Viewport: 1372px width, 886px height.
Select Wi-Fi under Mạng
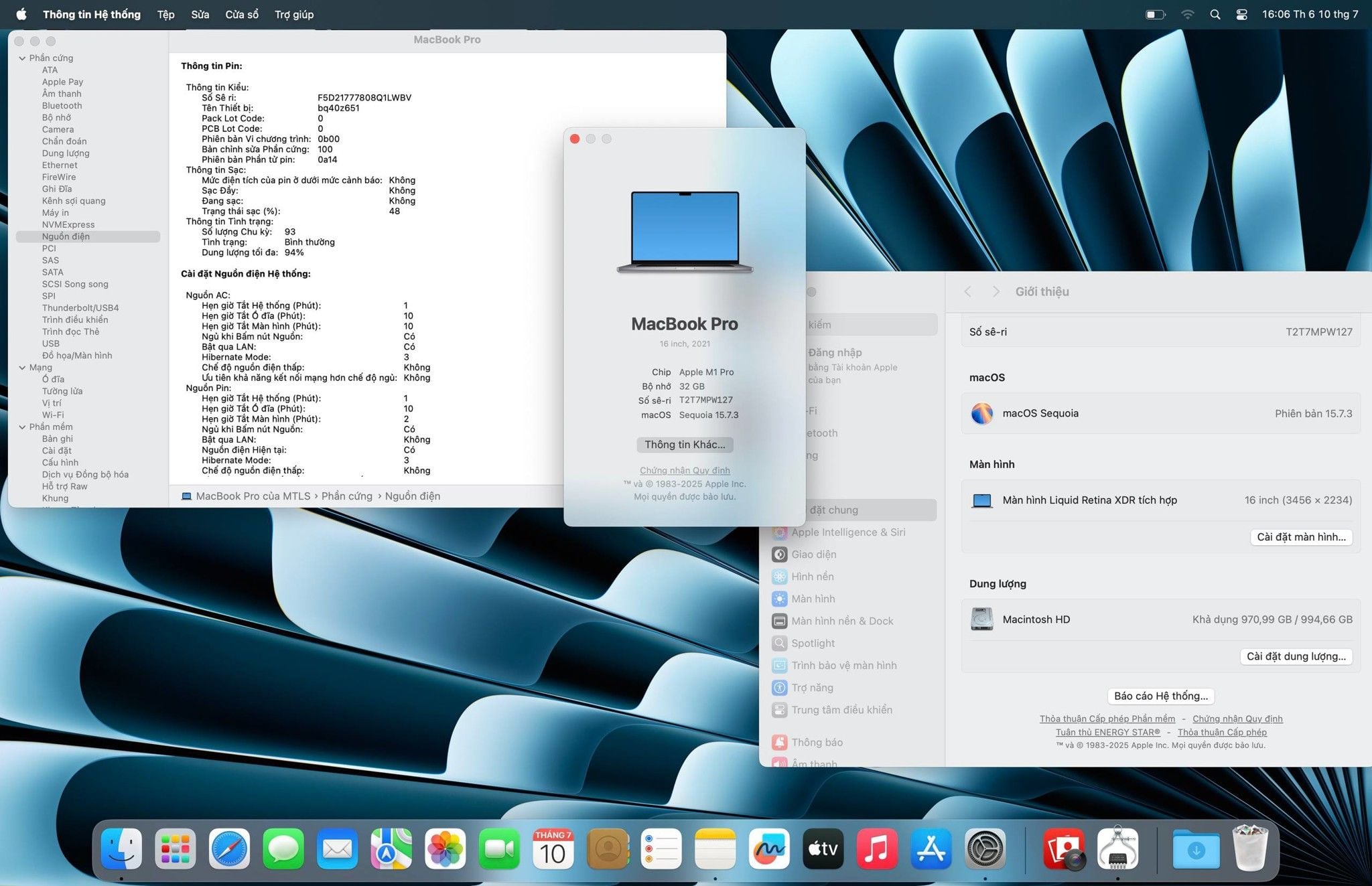(53, 415)
